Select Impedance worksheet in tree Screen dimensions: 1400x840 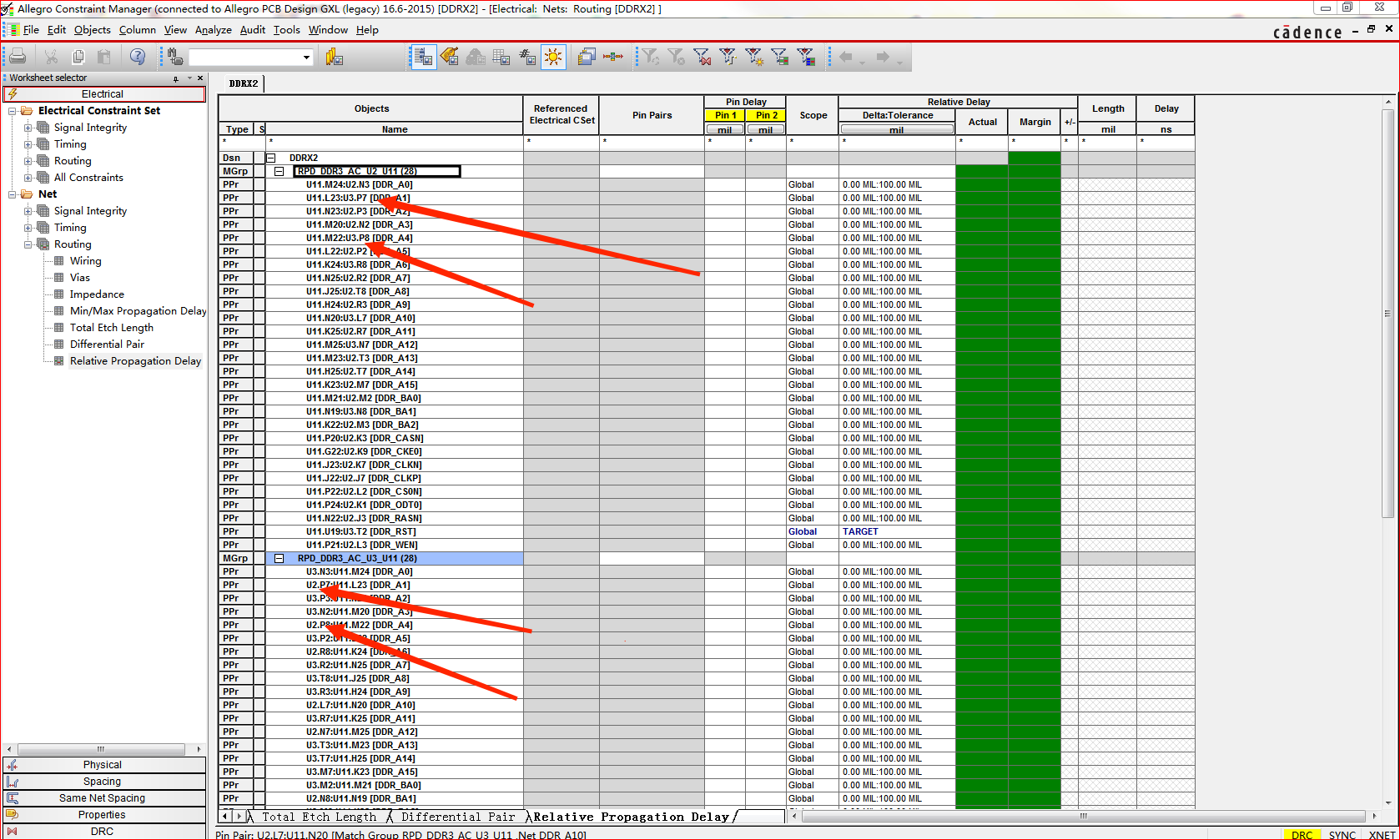pyautogui.click(x=97, y=294)
